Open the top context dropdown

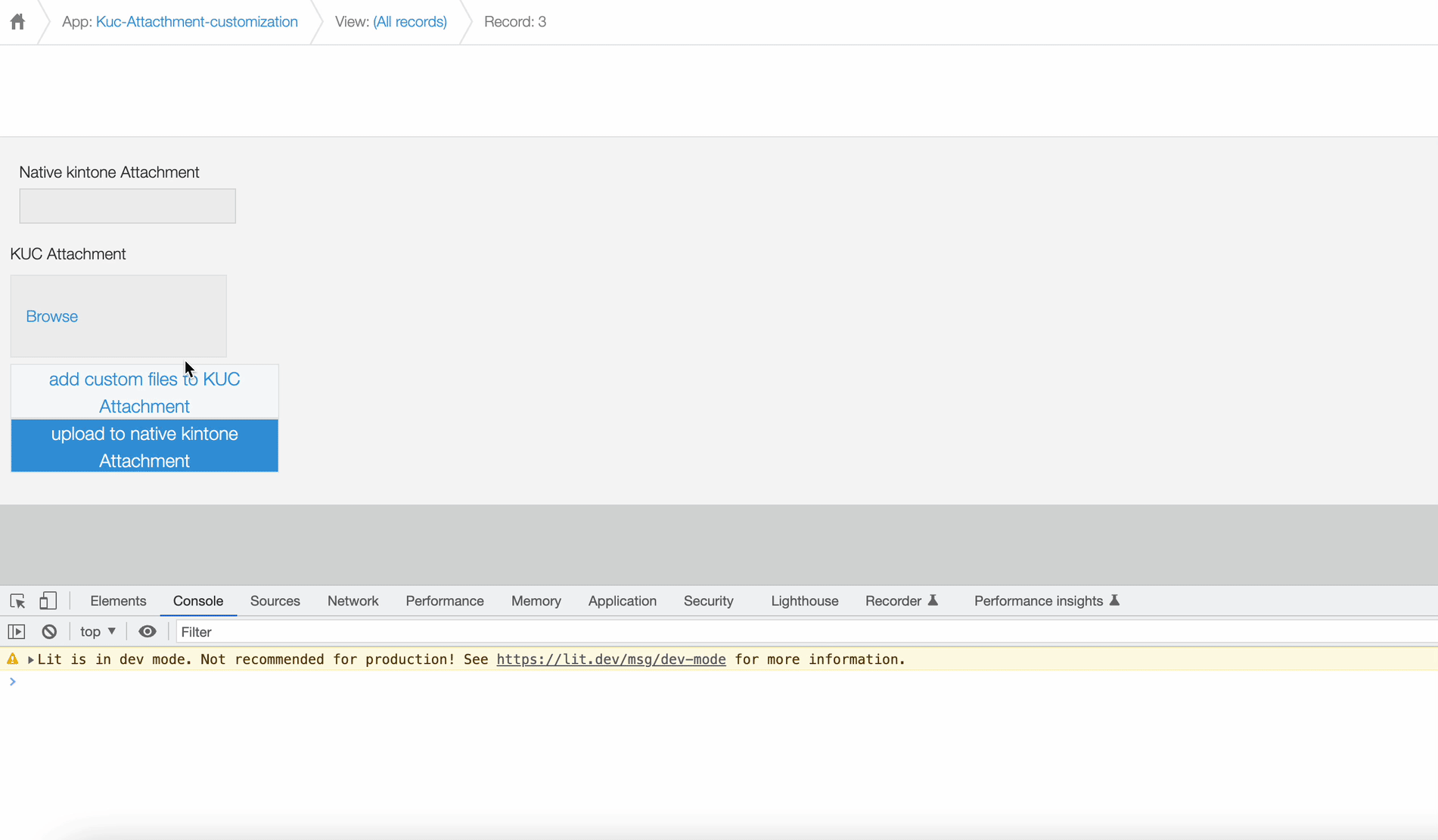[x=98, y=632]
